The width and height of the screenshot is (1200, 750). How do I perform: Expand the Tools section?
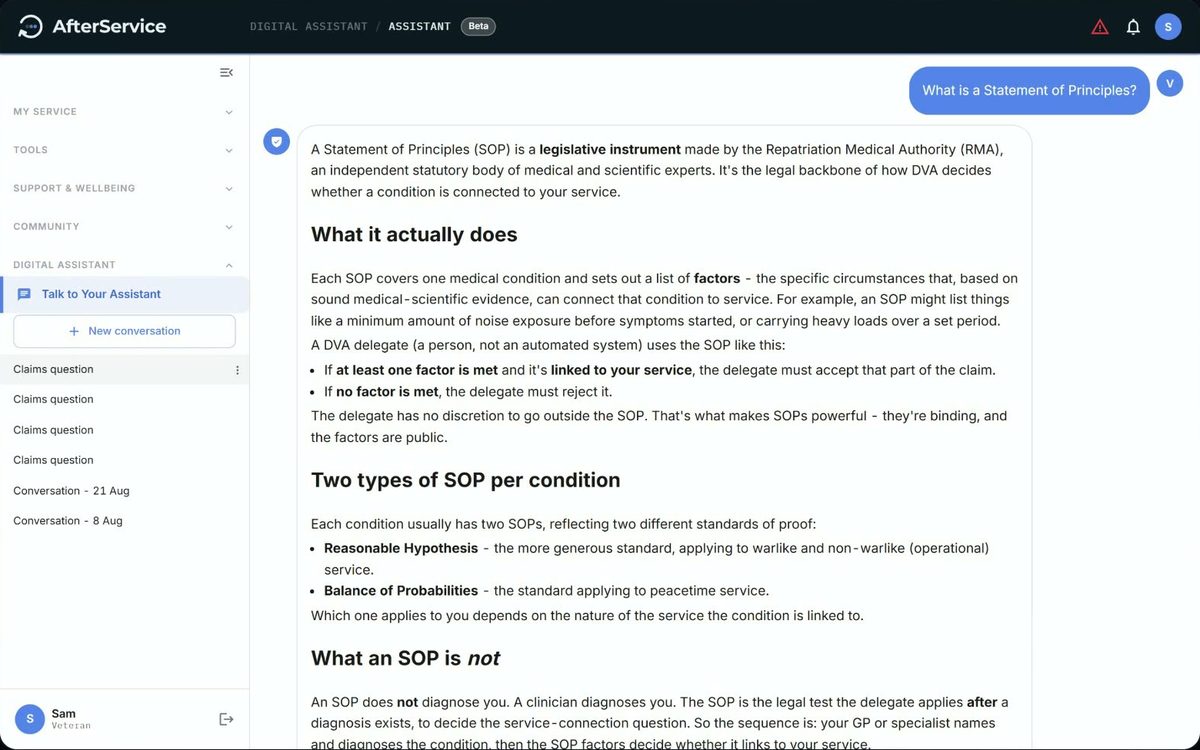[x=124, y=150]
